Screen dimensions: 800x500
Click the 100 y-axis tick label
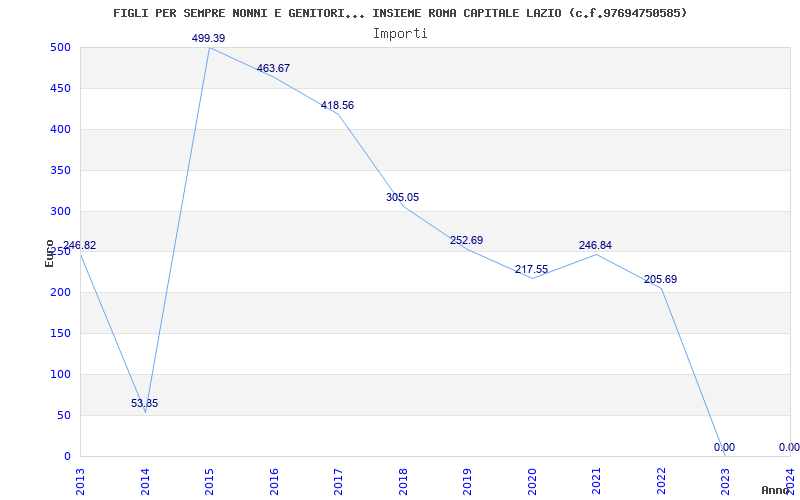(60, 374)
